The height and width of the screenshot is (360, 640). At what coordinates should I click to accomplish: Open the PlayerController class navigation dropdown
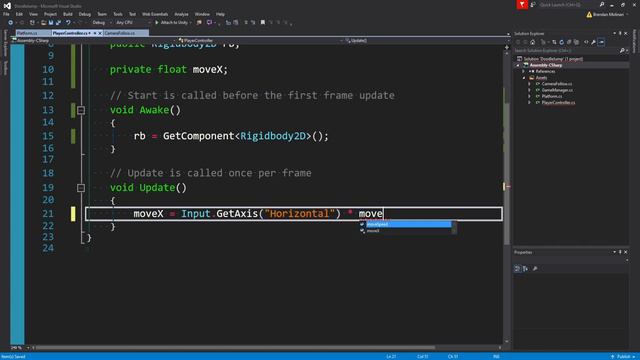coord(261,41)
